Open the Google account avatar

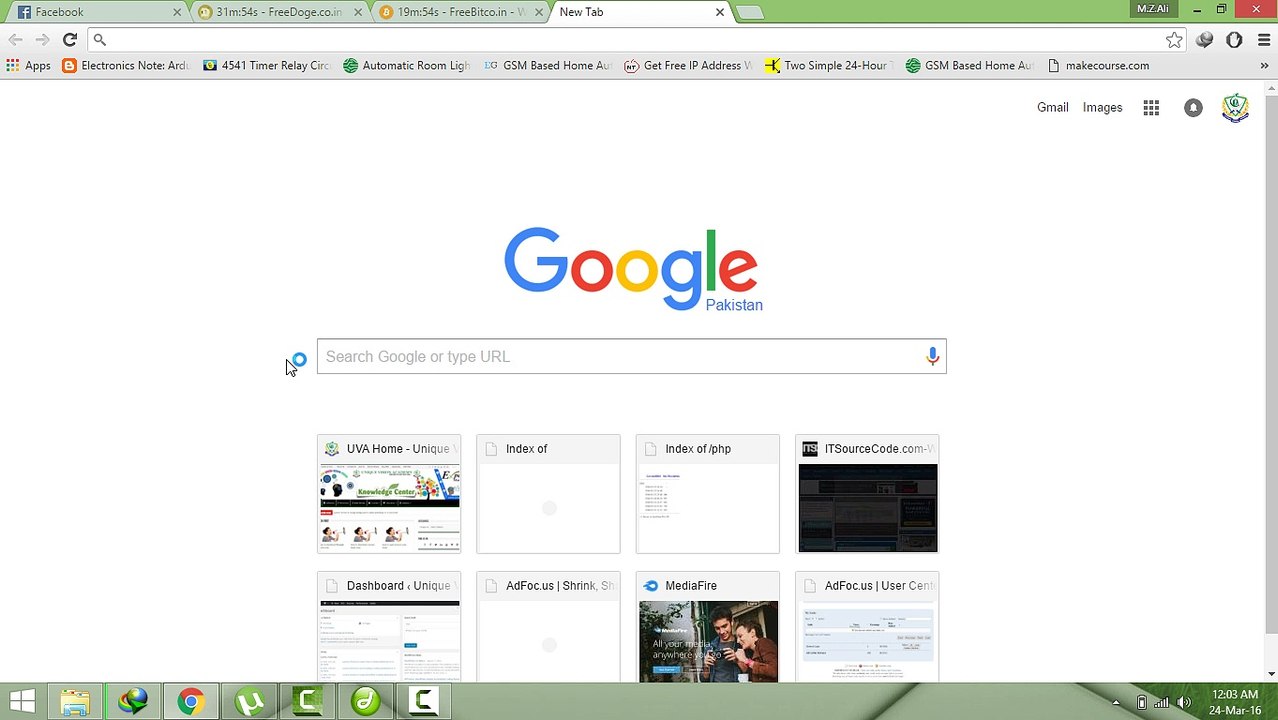pyautogui.click(x=1235, y=108)
